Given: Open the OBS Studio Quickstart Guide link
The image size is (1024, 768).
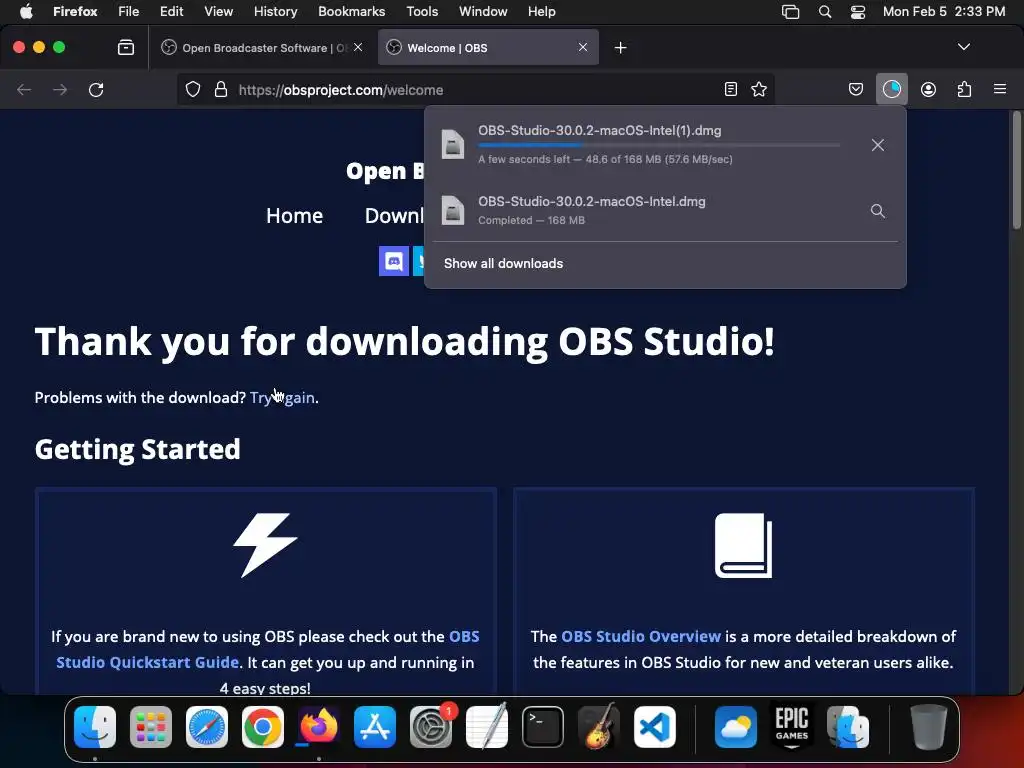Looking at the screenshot, I should click(268, 649).
